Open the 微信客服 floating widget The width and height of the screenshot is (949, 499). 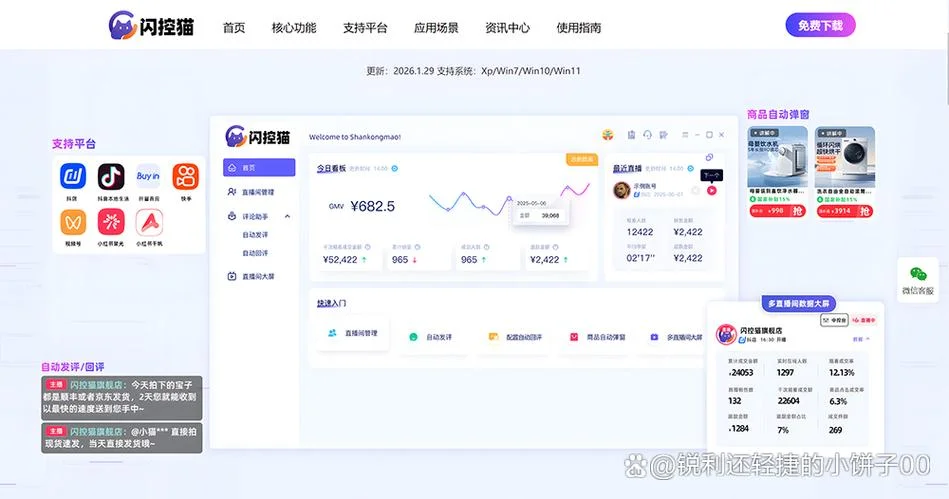918,280
